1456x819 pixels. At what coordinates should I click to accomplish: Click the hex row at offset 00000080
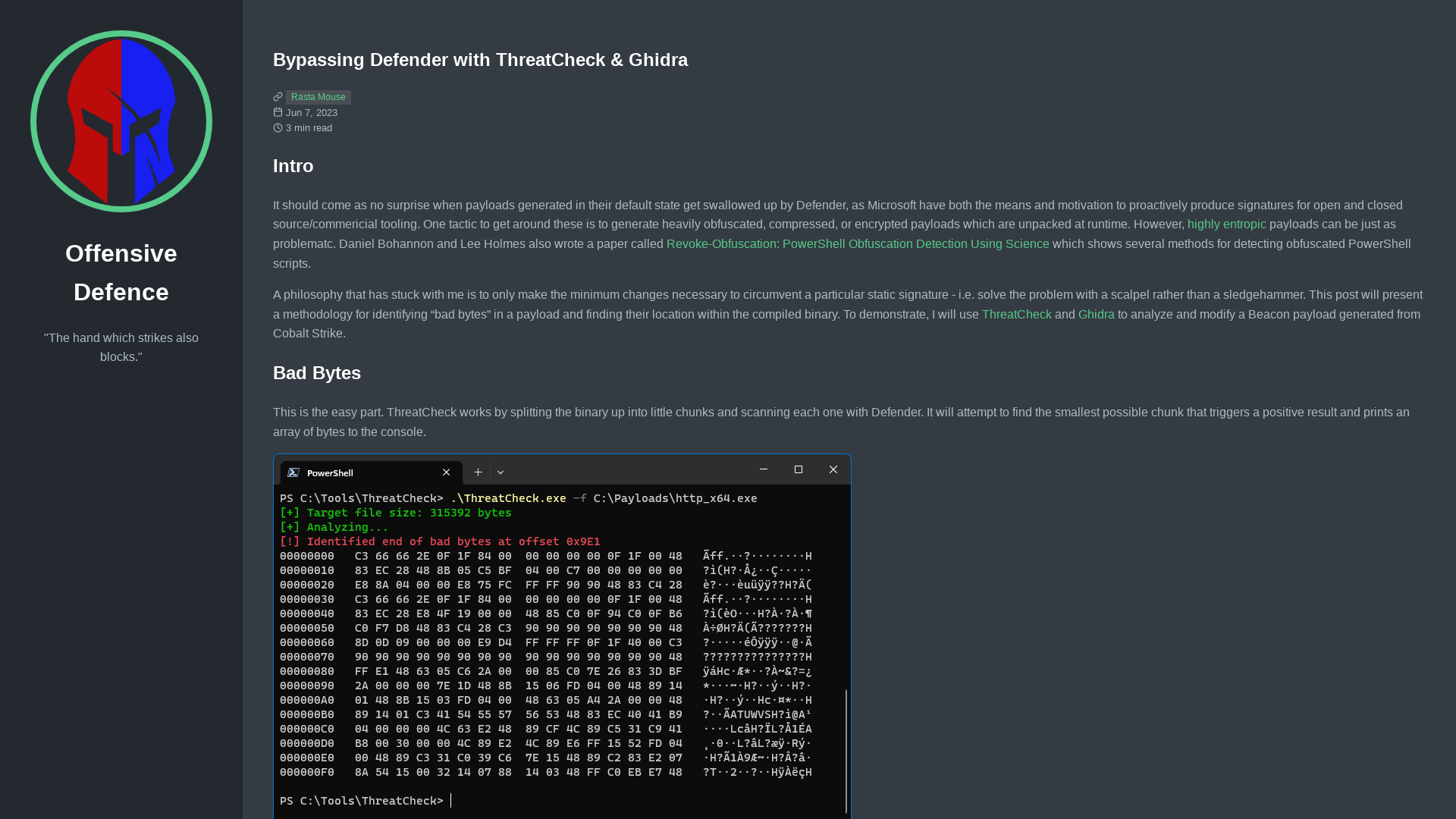pyautogui.click(x=546, y=672)
